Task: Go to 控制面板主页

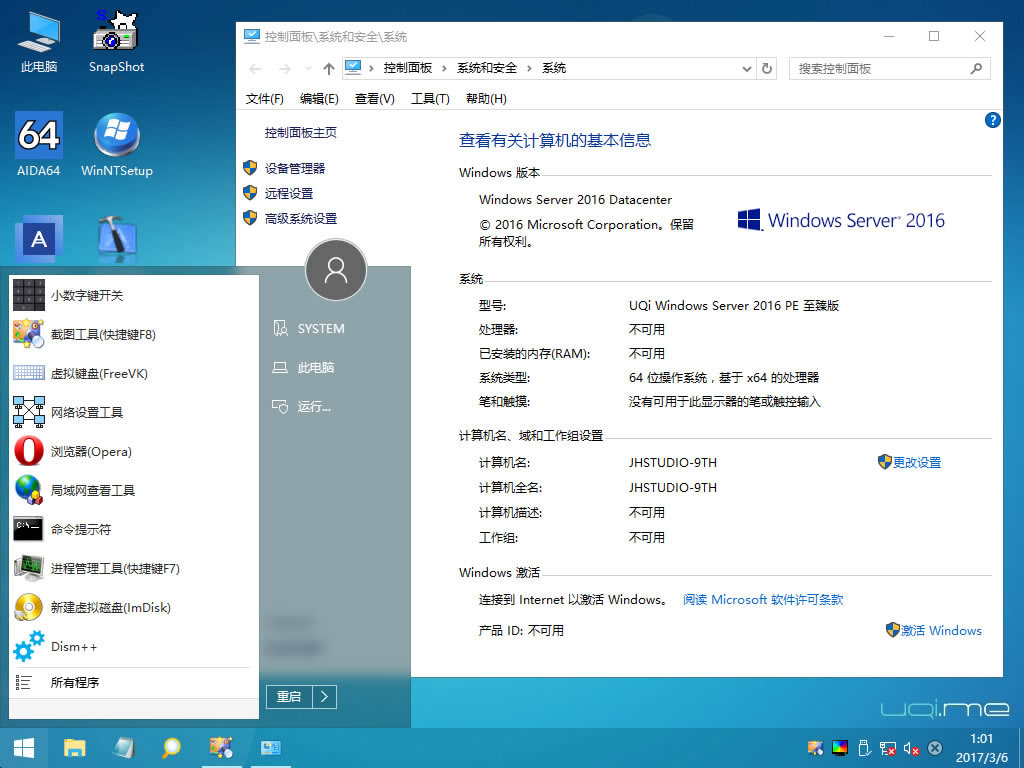Action: pos(300,133)
